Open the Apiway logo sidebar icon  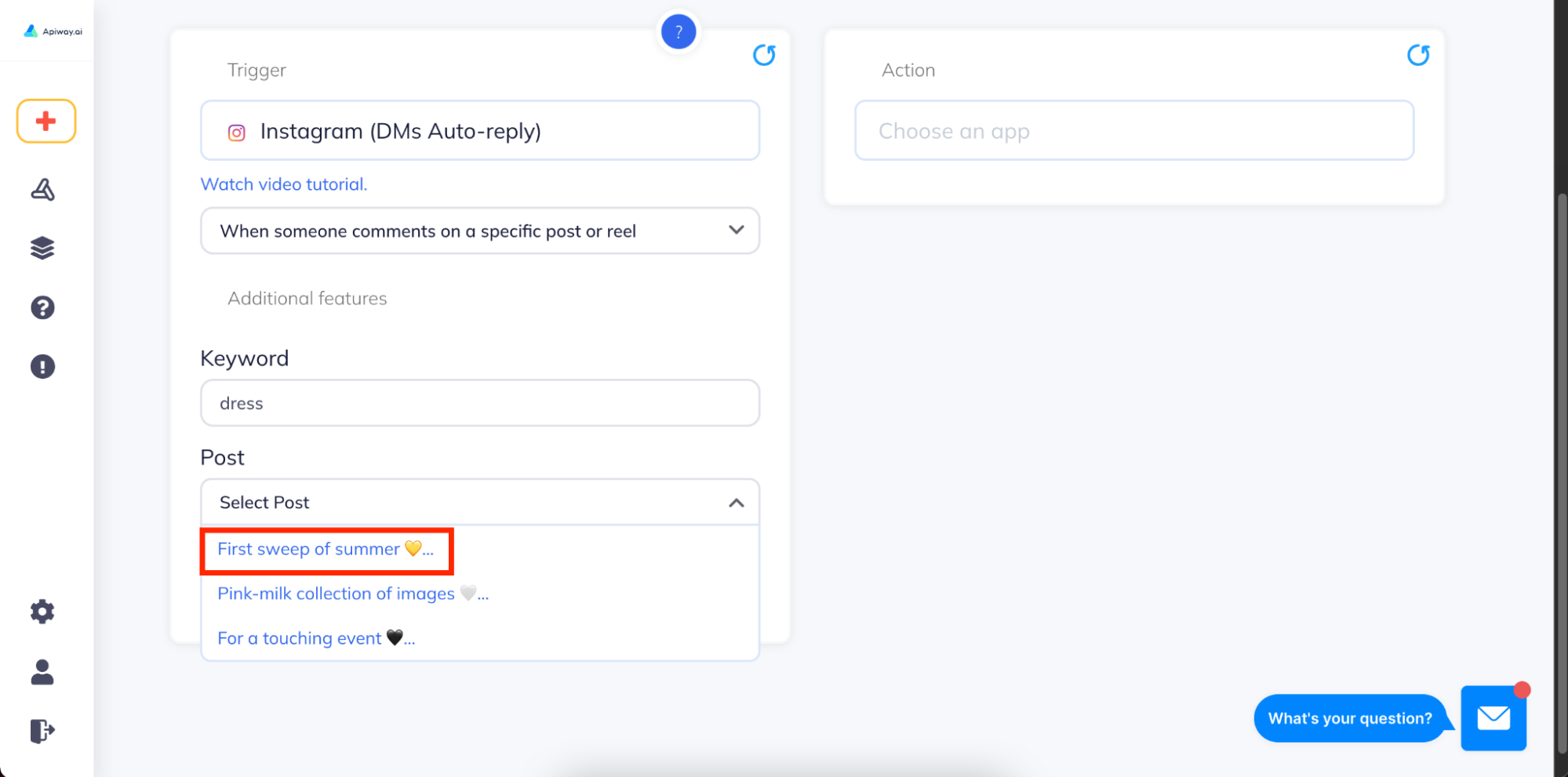(42, 189)
